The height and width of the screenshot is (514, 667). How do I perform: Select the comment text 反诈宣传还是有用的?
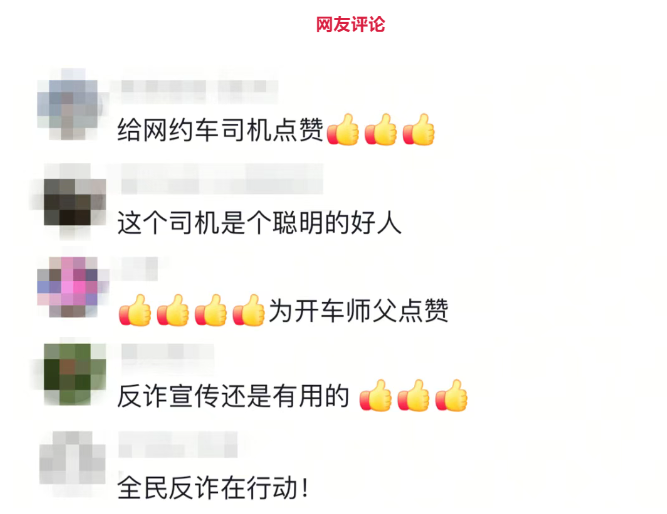click(x=233, y=396)
